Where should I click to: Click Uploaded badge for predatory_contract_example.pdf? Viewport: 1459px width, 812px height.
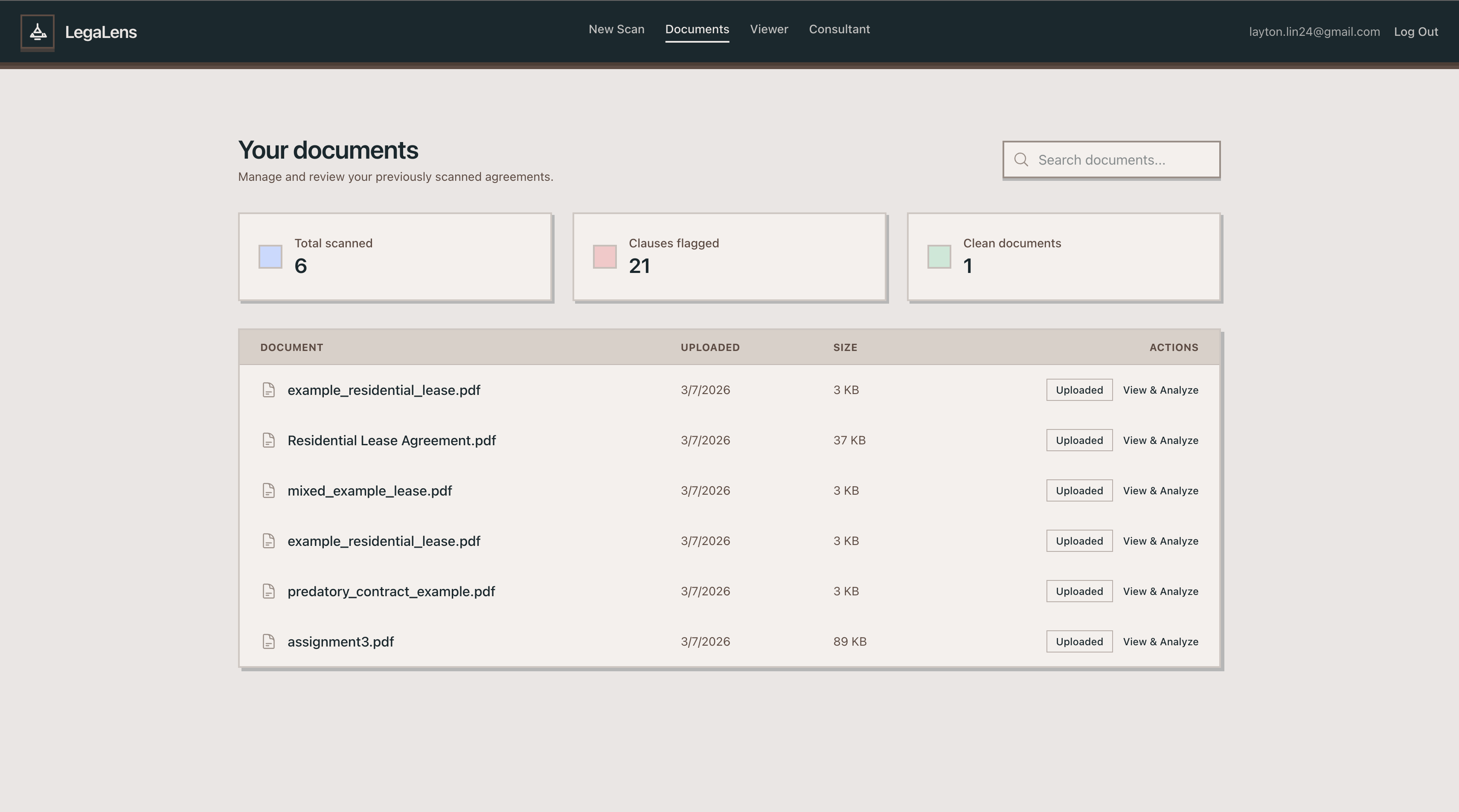tap(1079, 591)
